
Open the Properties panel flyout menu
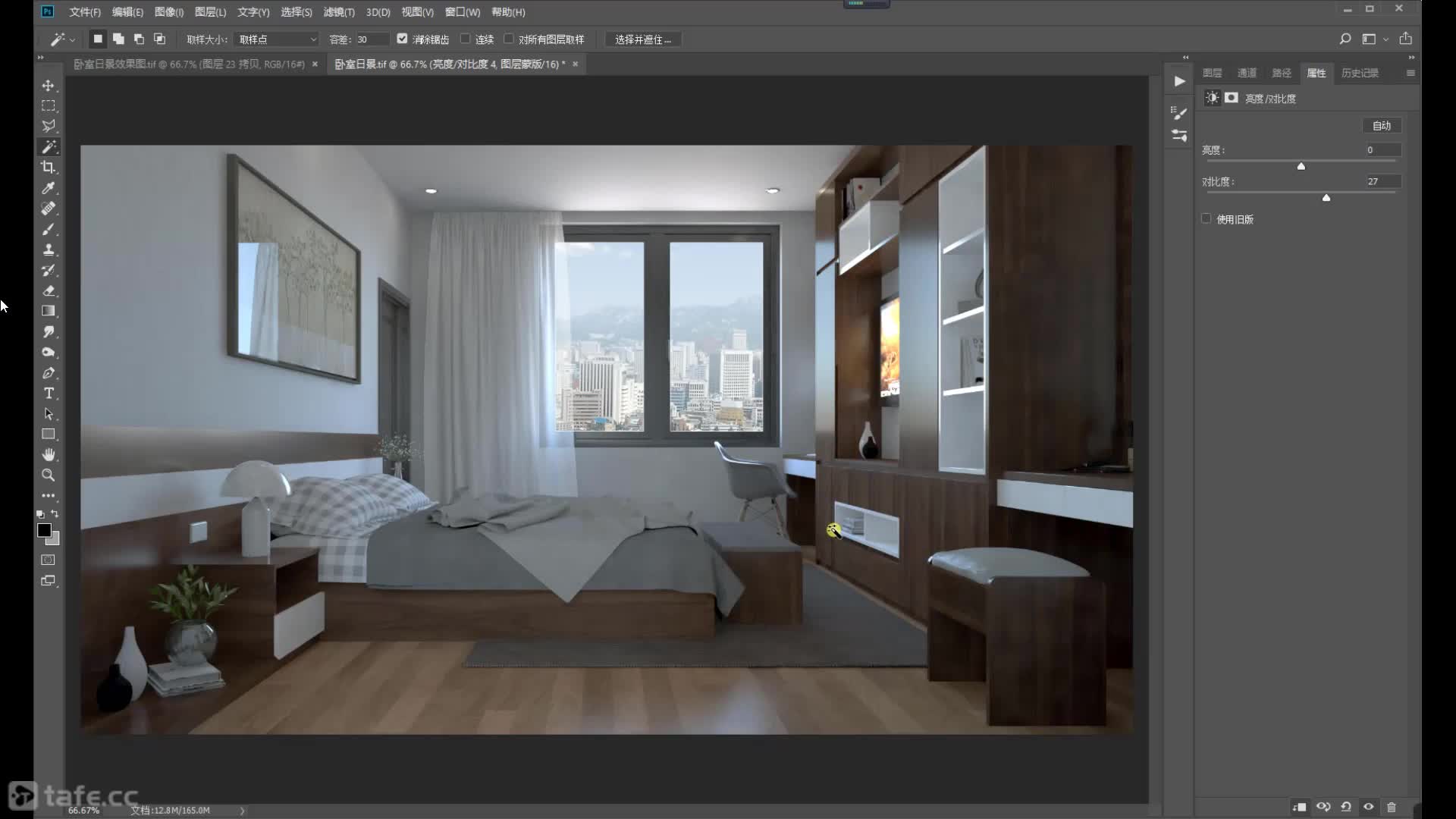(x=1410, y=73)
